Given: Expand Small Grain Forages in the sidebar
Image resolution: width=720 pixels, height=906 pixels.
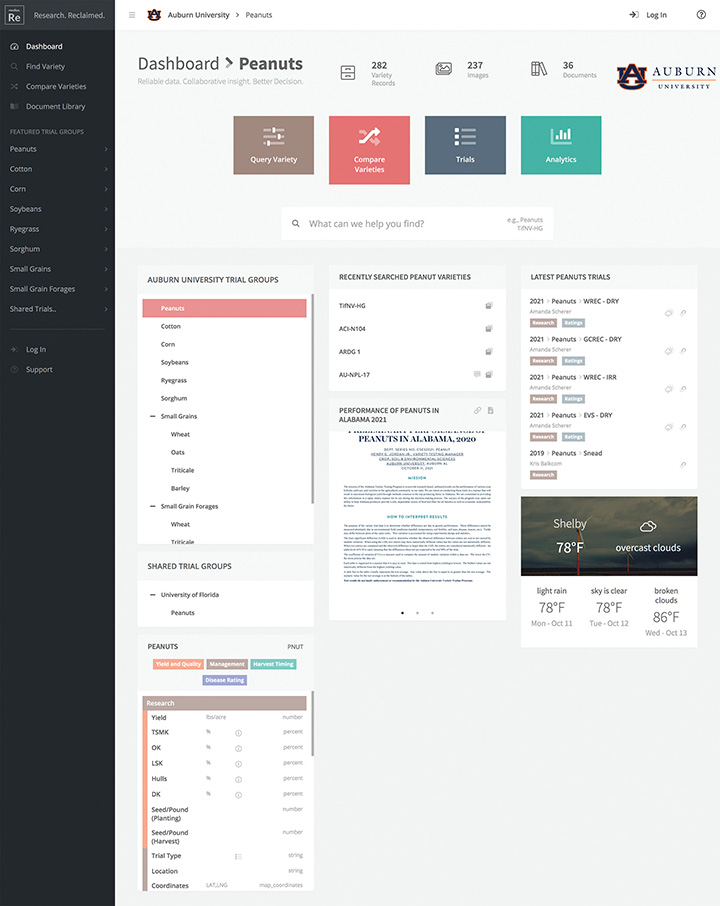Looking at the screenshot, I should pyautogui.click(x=106, y=289).
